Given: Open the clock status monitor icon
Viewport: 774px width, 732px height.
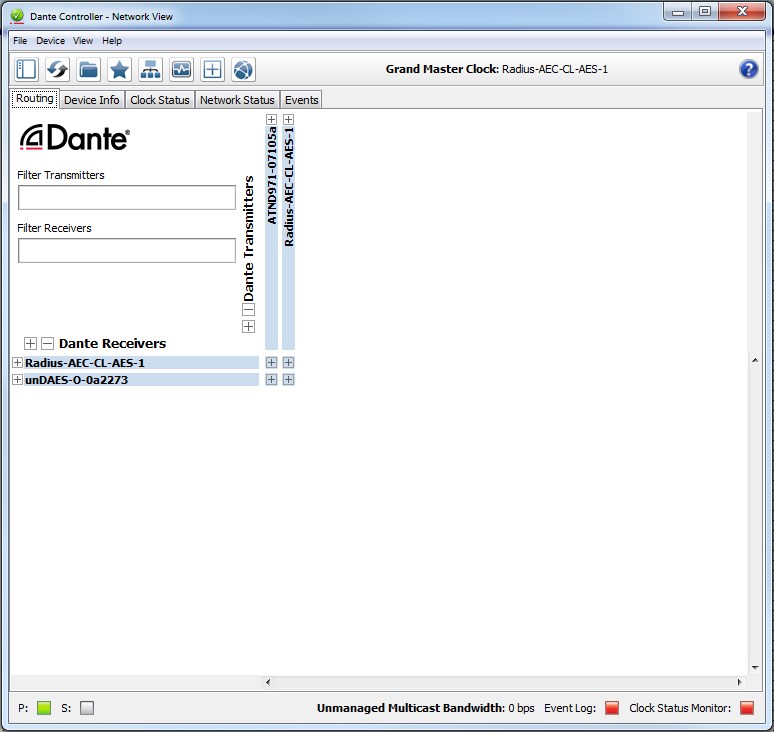Looking at the screenshot, I should pyautogui.click(x=181, y=69).
